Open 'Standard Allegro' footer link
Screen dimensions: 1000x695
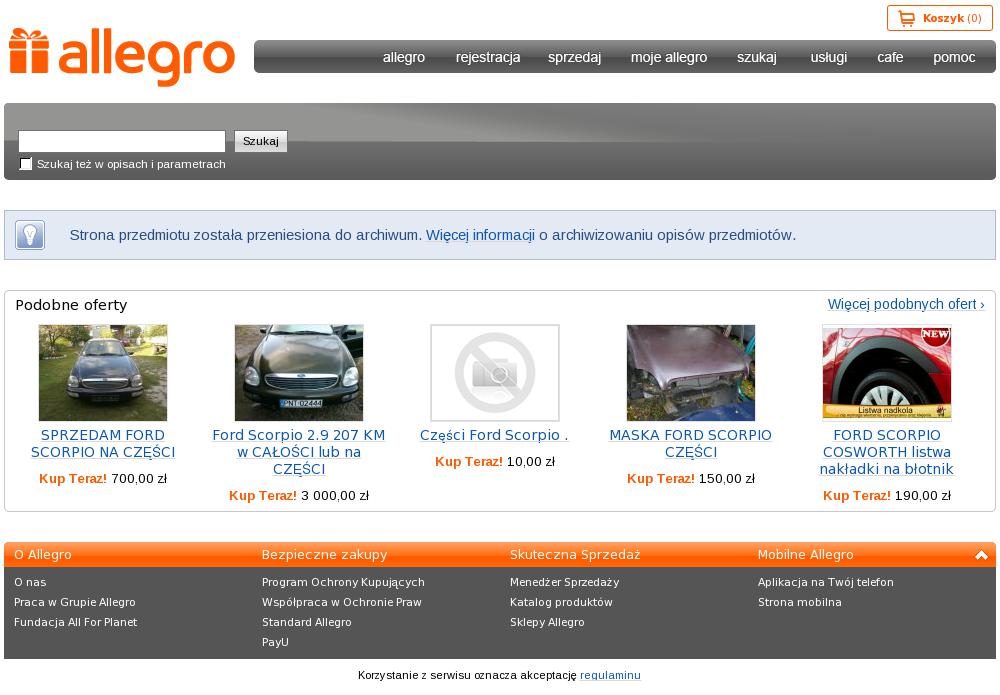click(307, 622)
